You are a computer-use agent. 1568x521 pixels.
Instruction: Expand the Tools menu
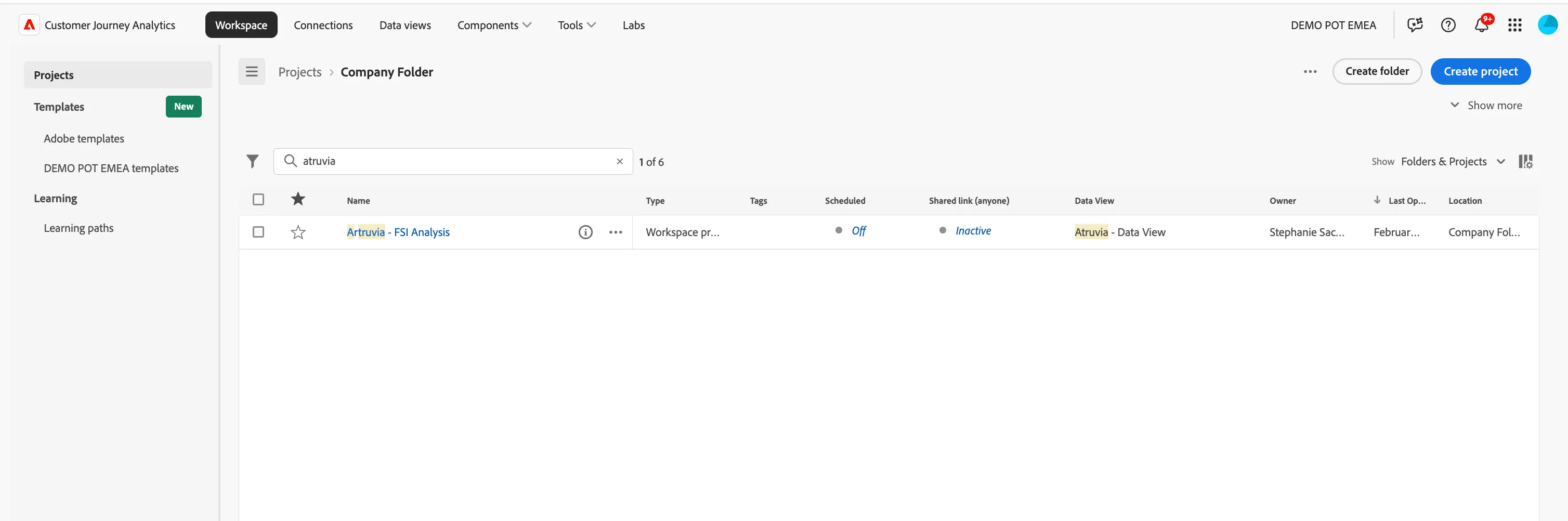pos(577,25)
